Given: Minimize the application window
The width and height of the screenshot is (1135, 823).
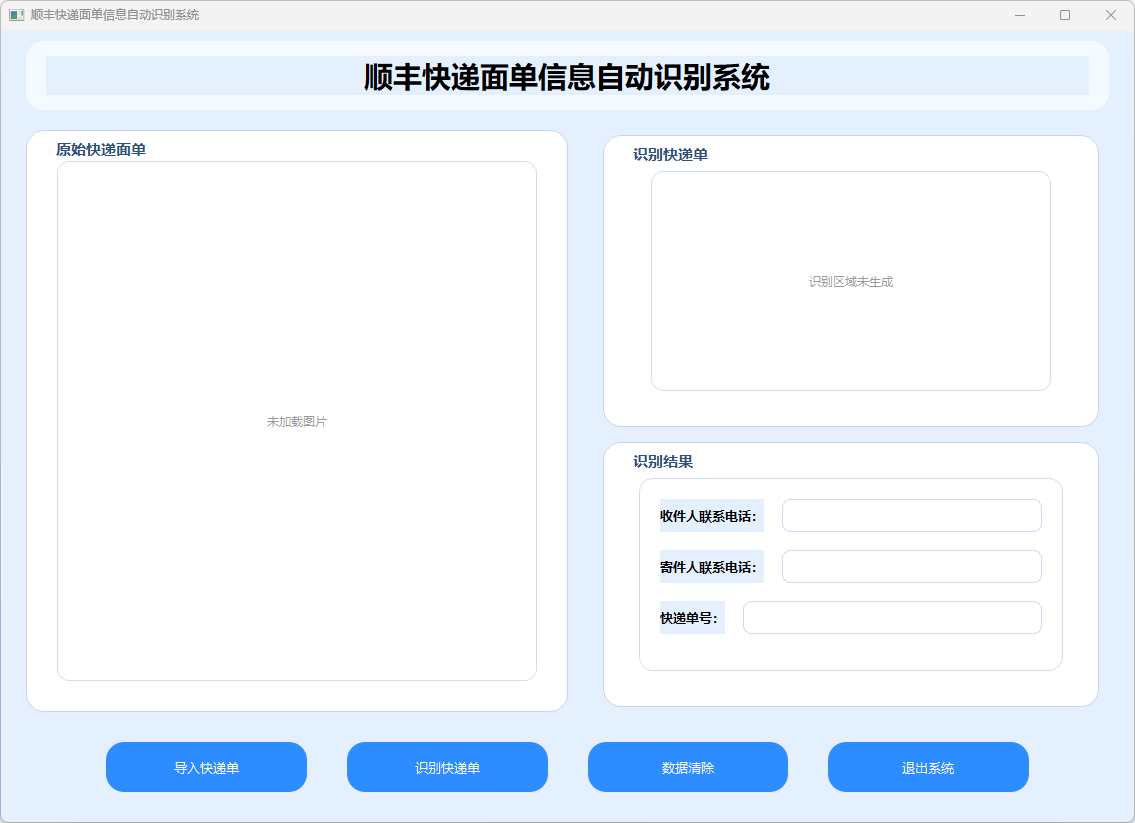Looking at the screenshot, I should 1020,15.
